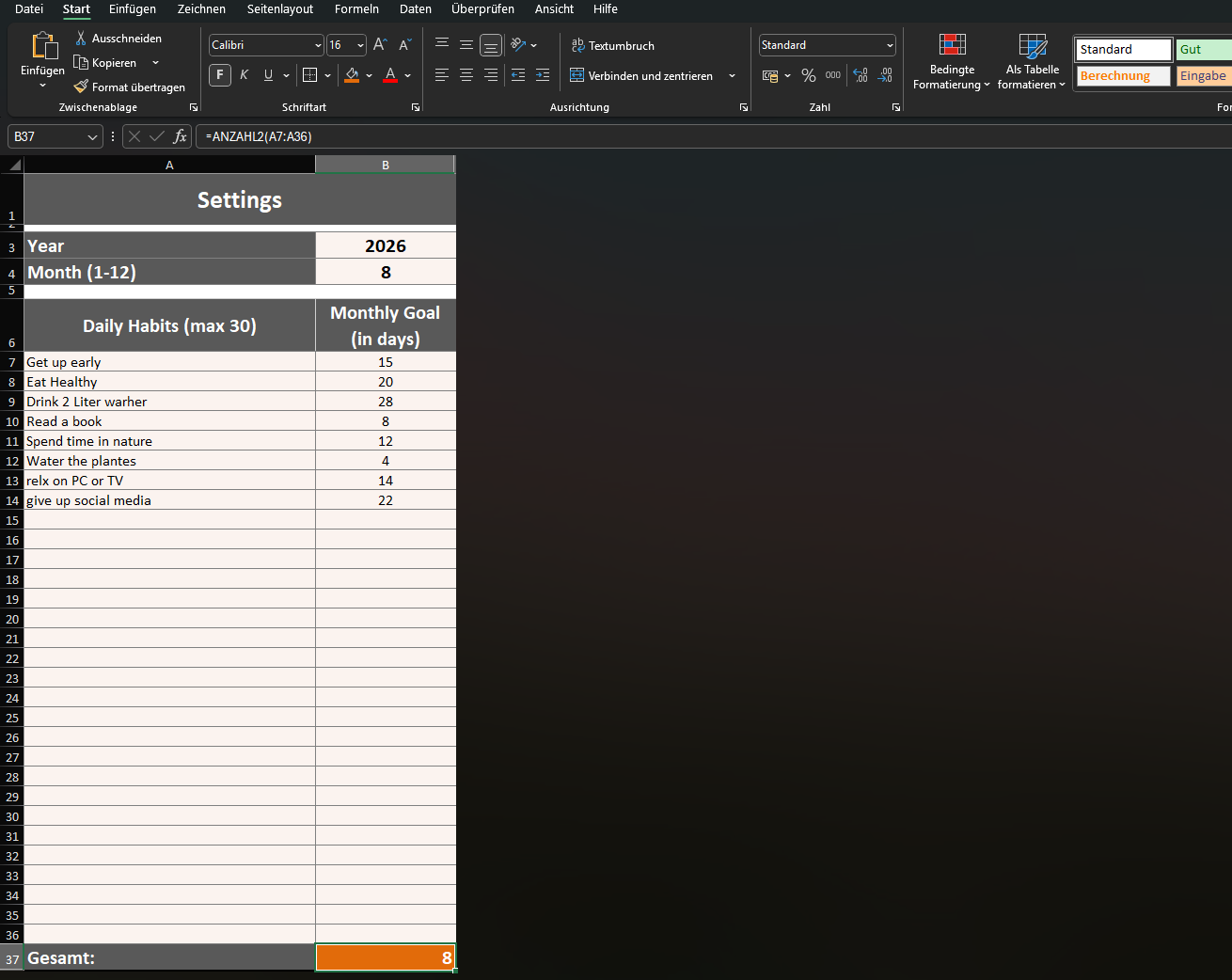Viewport: 1232px width, 980px height.
Task: Open the Name Box dropdown arrow for B37
Action: (92, 137)
